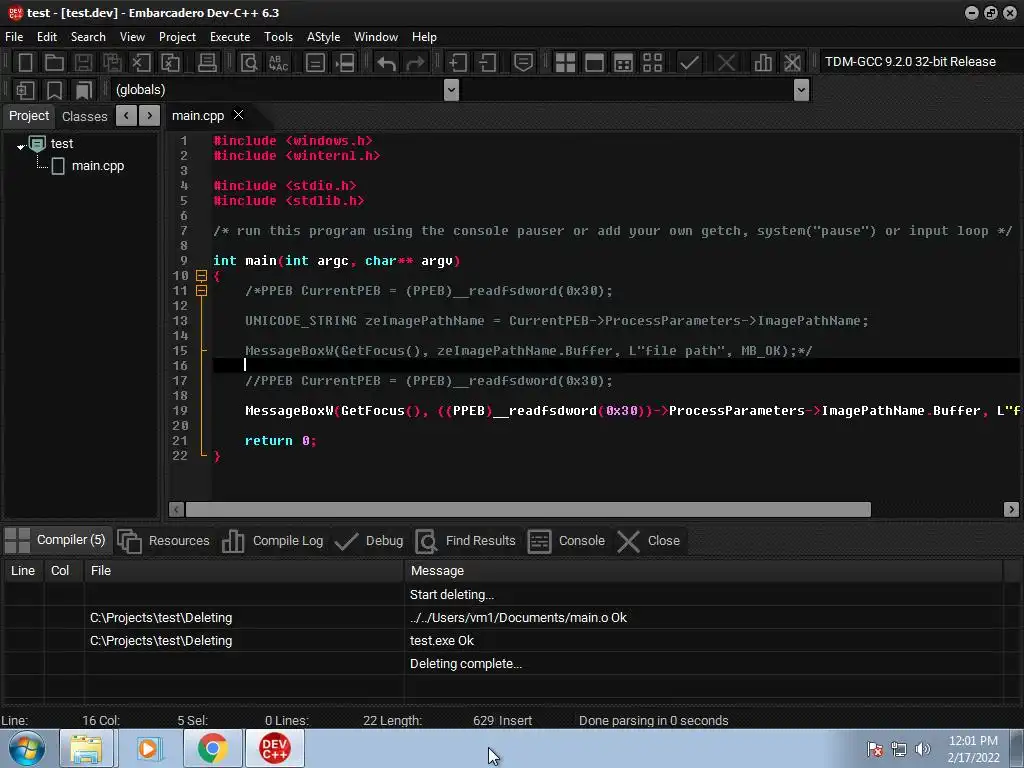
Task: Open the Tools menu
Action: [x=278, y=37]
